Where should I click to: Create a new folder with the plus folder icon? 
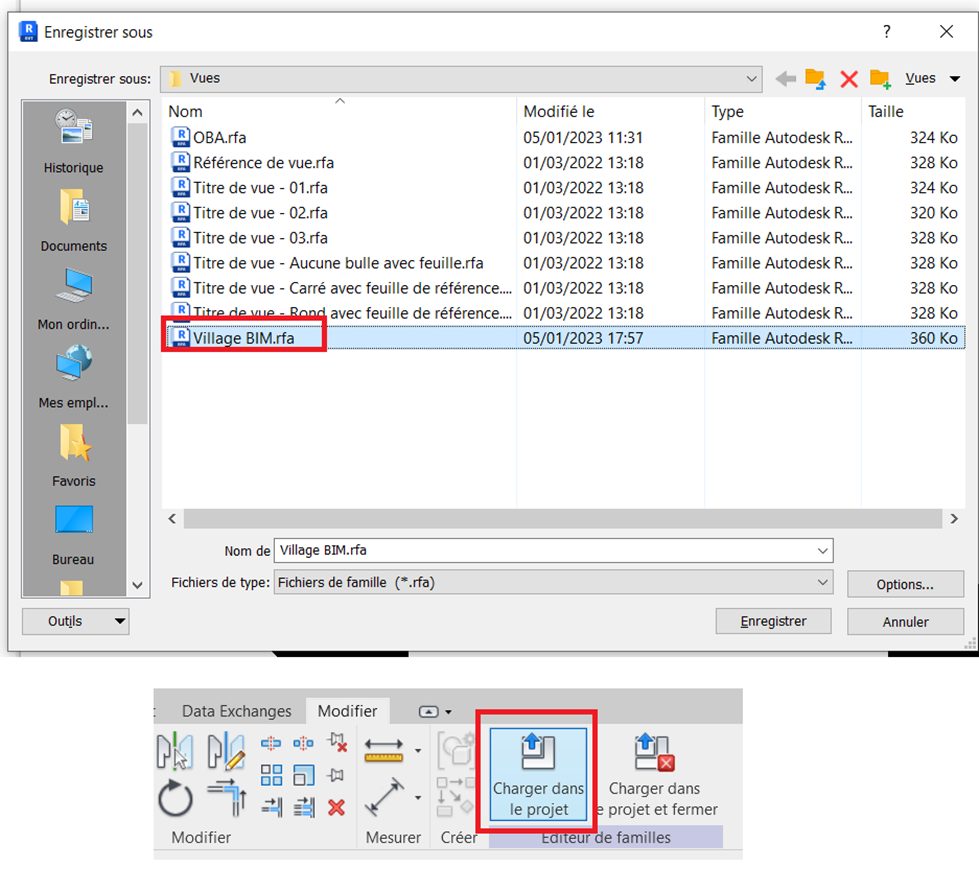tap(880, 79)
